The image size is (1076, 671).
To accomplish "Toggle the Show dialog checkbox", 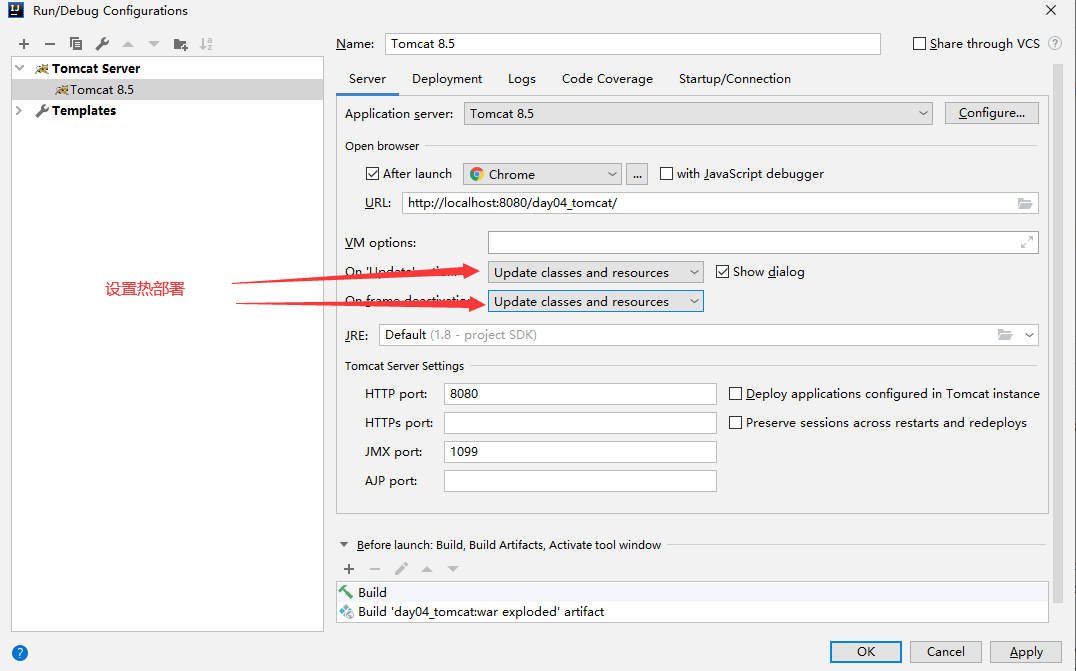I will (x=723, y=272).
